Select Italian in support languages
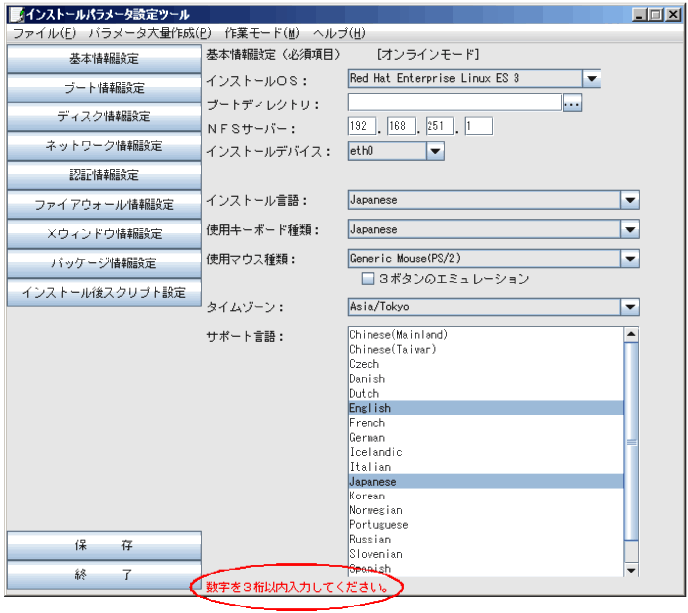Screen dimensions: 688x613 pyautogui.click(x=486, y=467)
